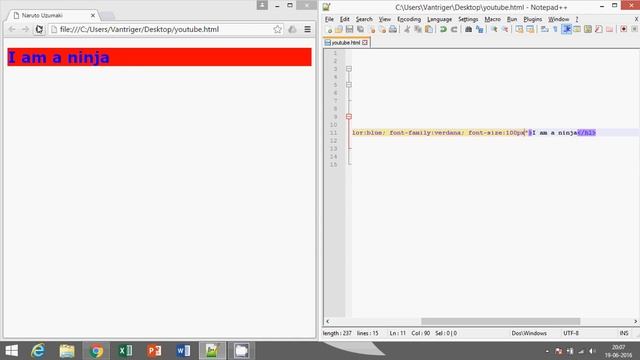Collapse the fold marker on line 5
The width and height of the screenshot is (640, 360).
coord(349,85)
